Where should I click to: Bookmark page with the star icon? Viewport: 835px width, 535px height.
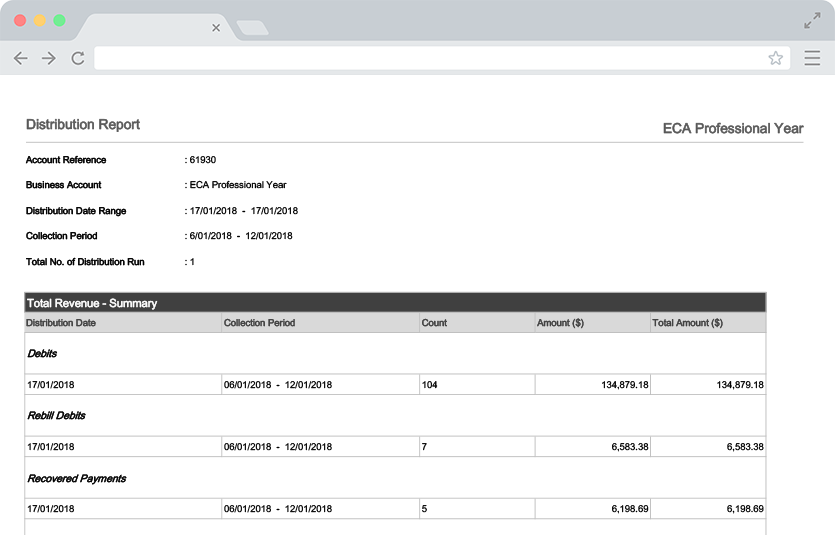pos(776,58)
